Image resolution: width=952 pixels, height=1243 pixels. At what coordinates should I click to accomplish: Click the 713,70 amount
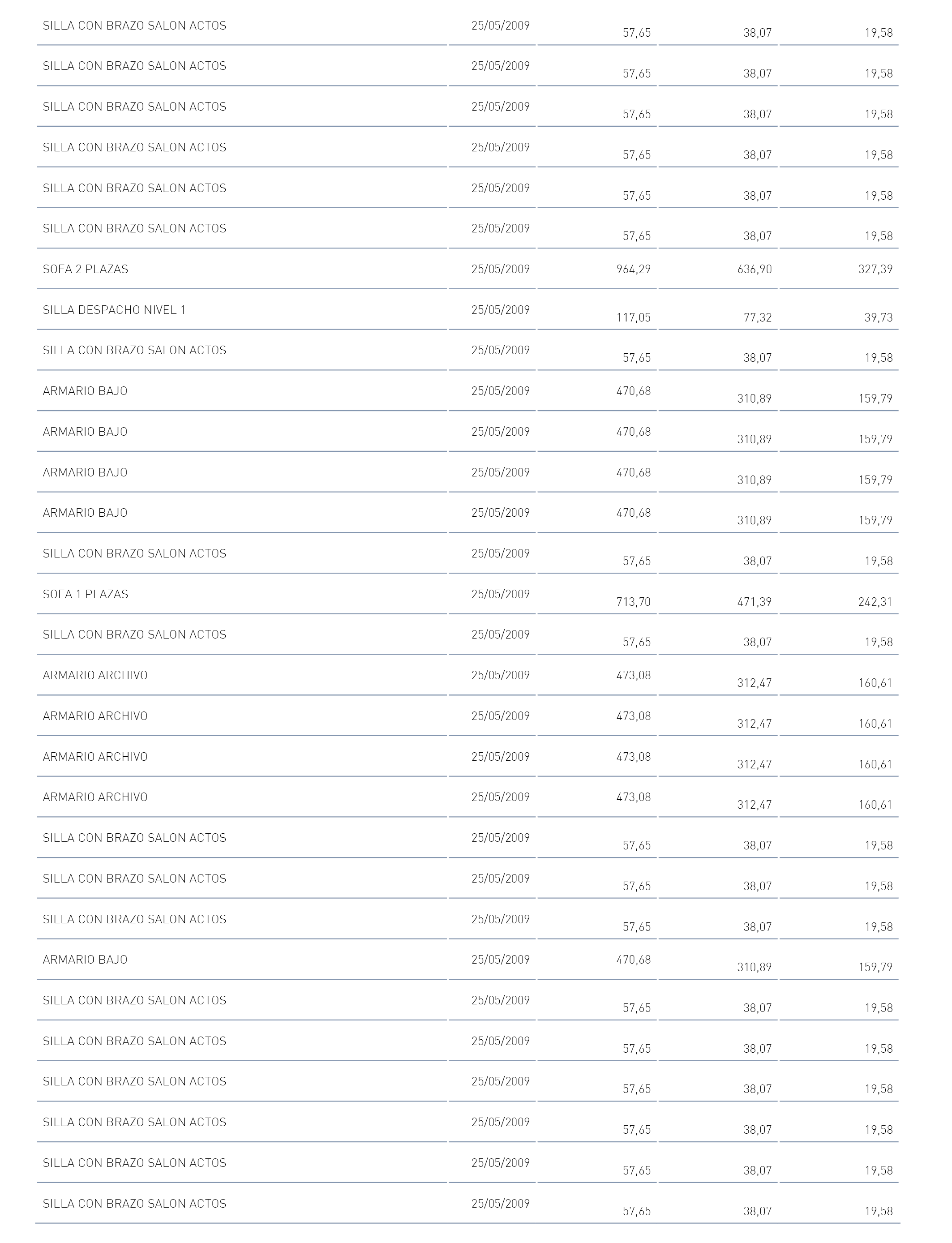point(634,602)
